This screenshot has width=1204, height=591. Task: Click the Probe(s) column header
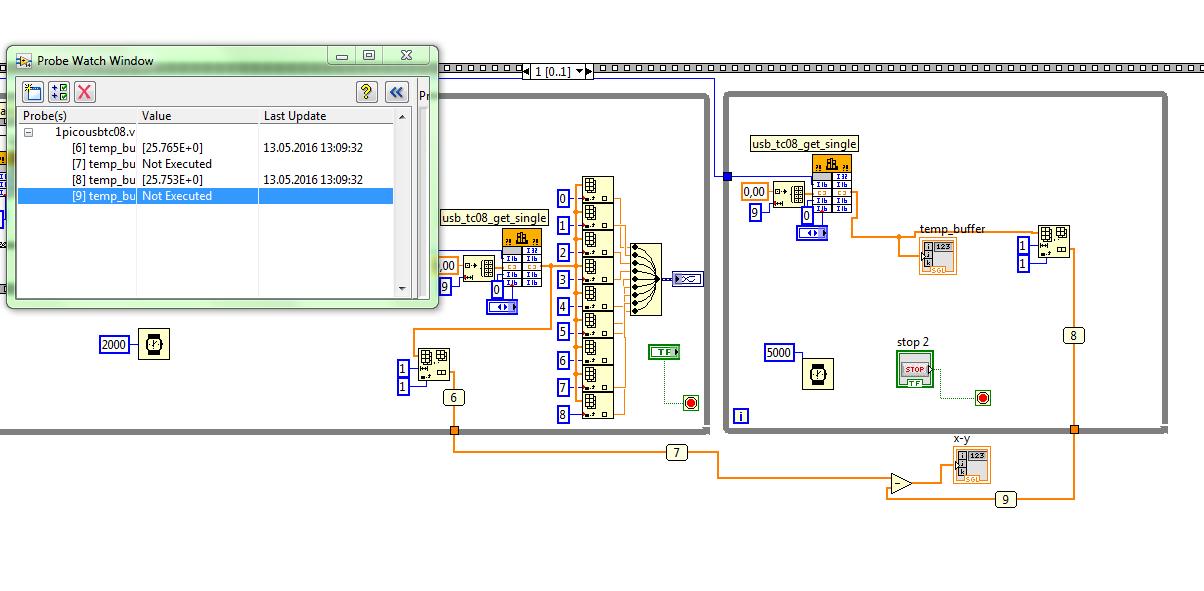[77, 116]
